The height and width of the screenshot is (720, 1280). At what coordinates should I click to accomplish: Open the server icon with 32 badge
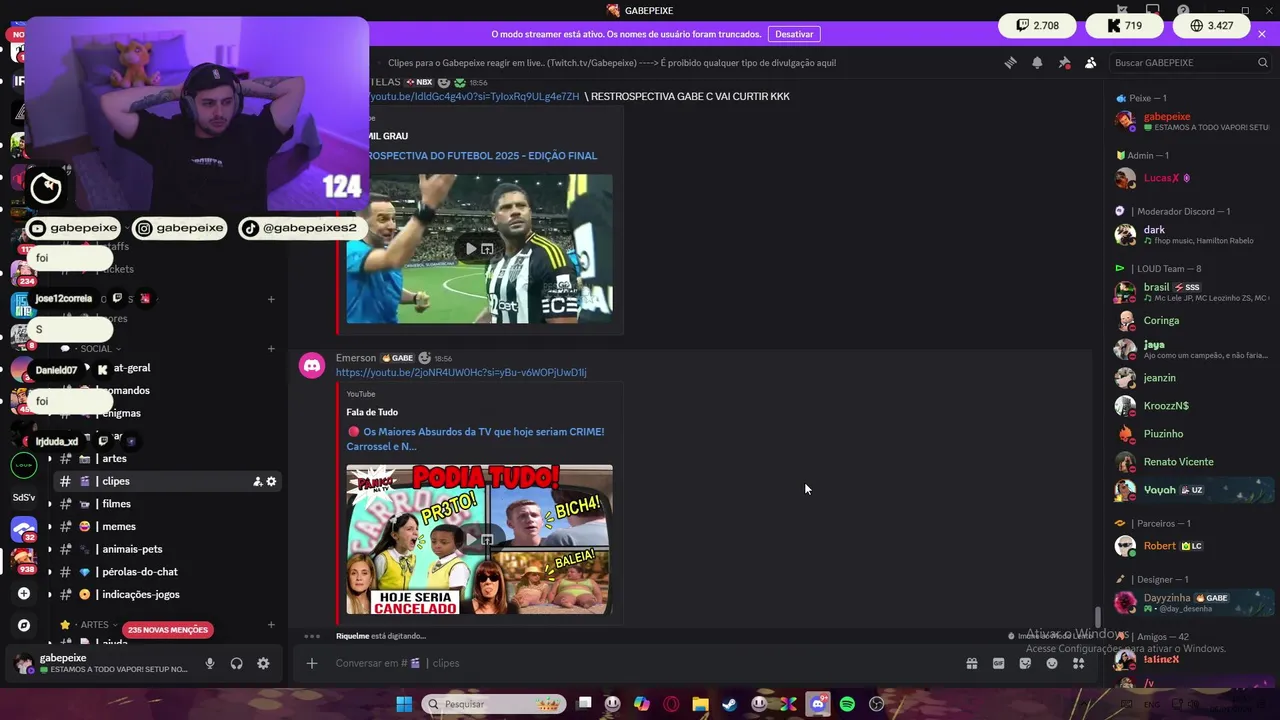24,528
